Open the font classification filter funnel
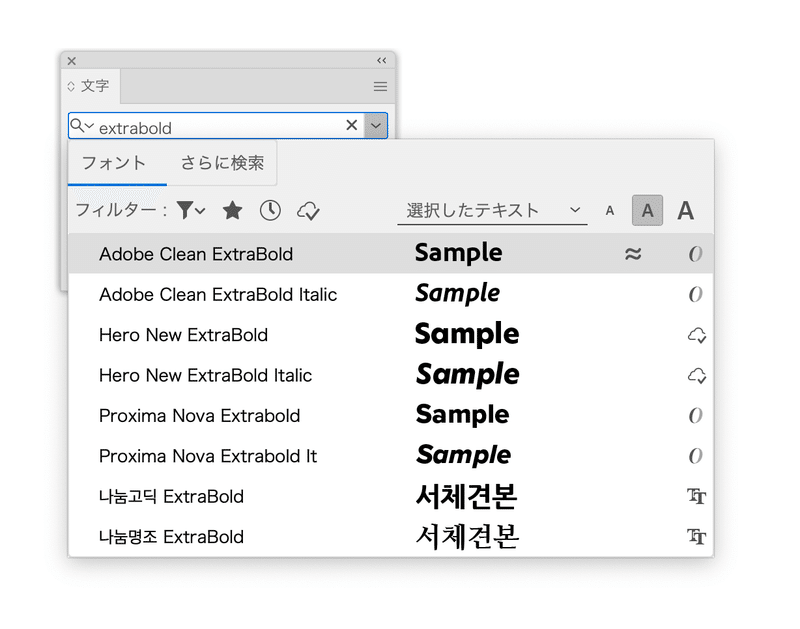Screen dimensions: 800x629 click(x=191, y=210)
